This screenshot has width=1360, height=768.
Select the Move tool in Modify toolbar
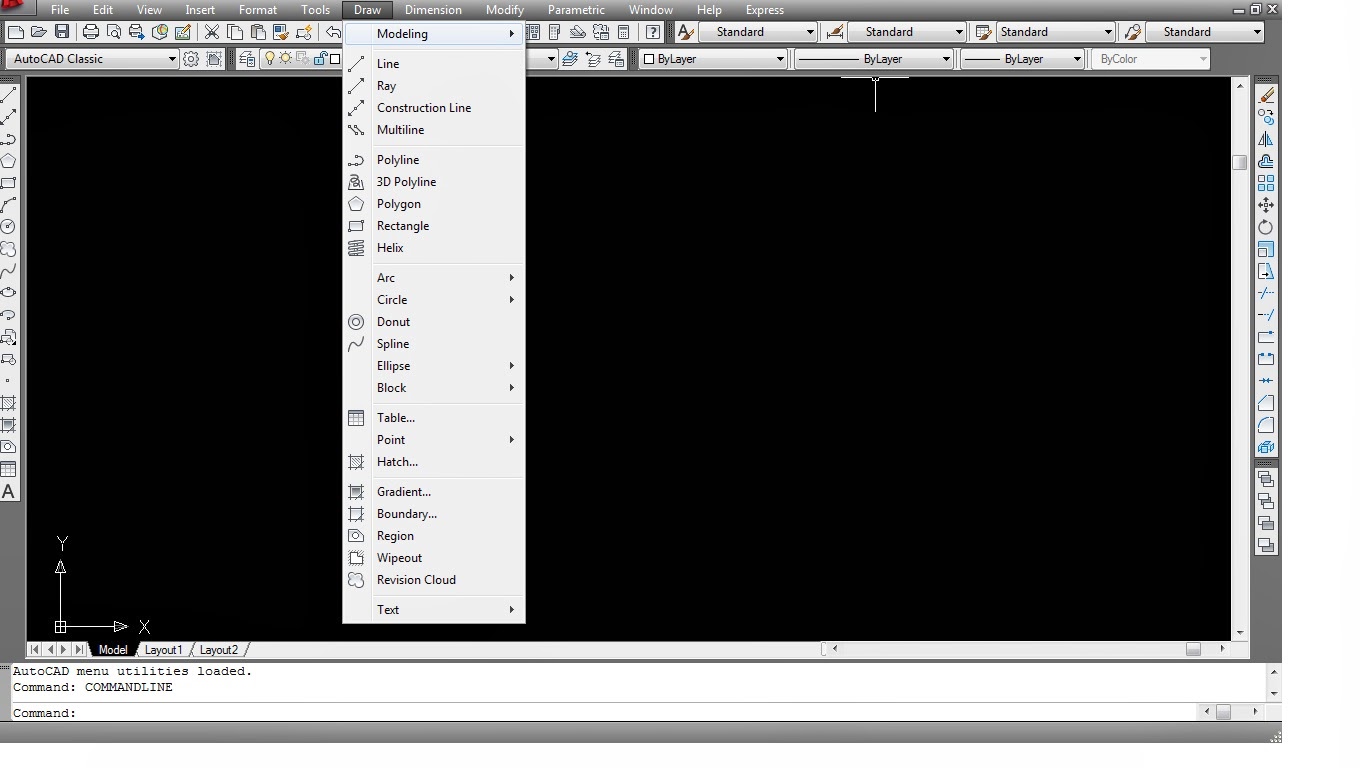1266,205
